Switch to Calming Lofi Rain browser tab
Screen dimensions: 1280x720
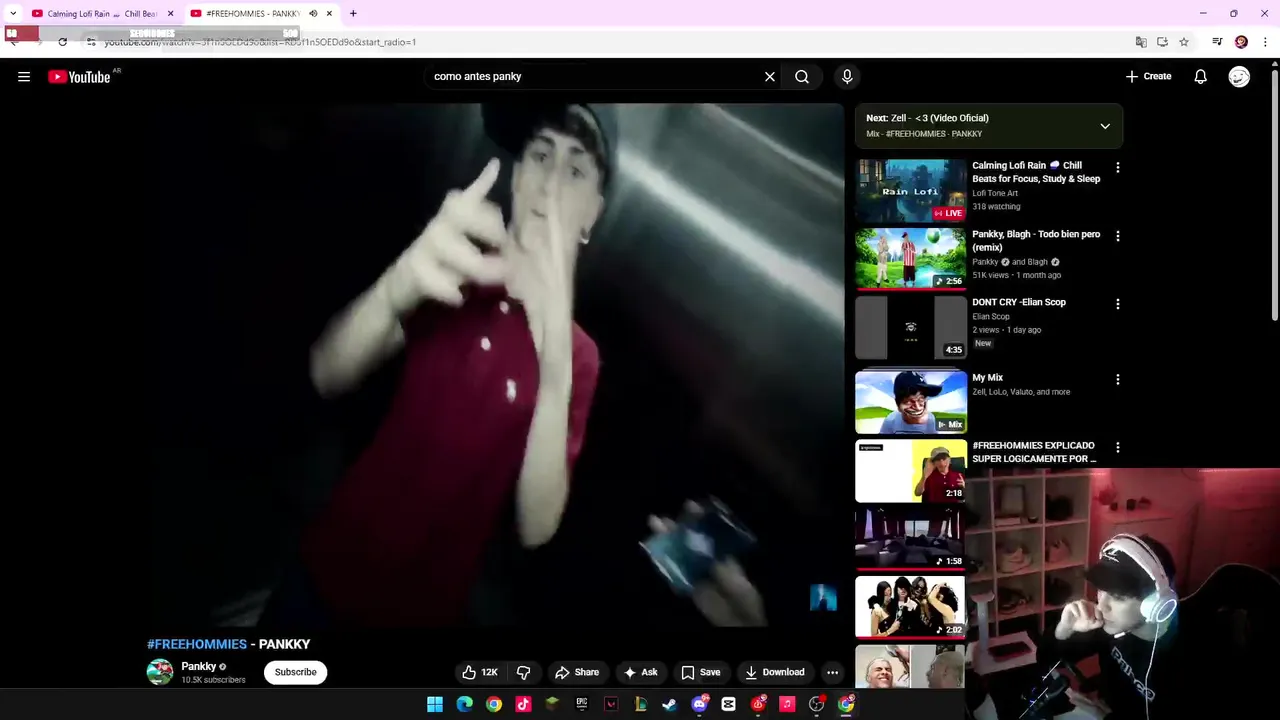point(102,14)
